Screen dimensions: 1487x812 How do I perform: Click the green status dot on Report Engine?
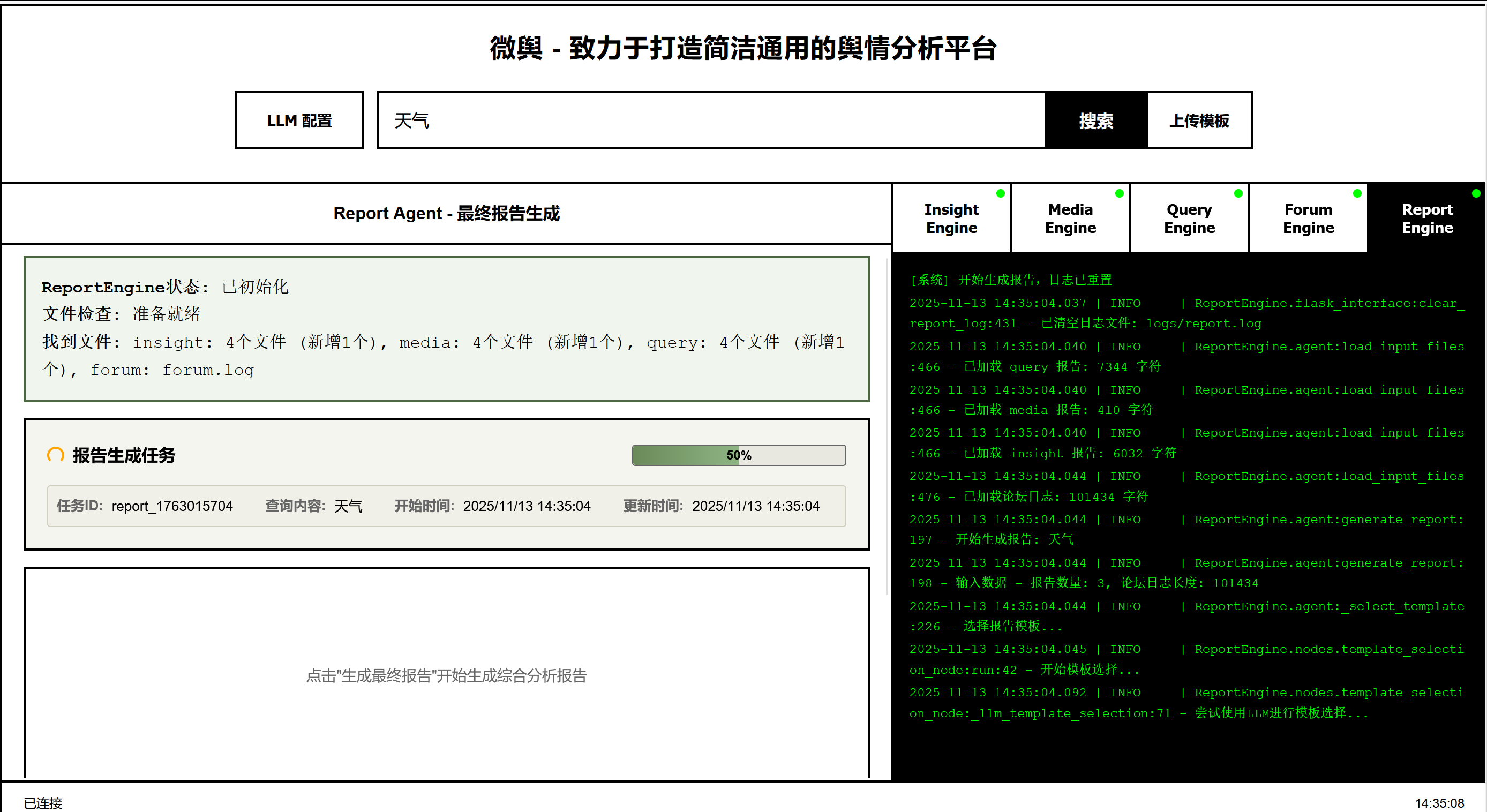(1476, 193)
